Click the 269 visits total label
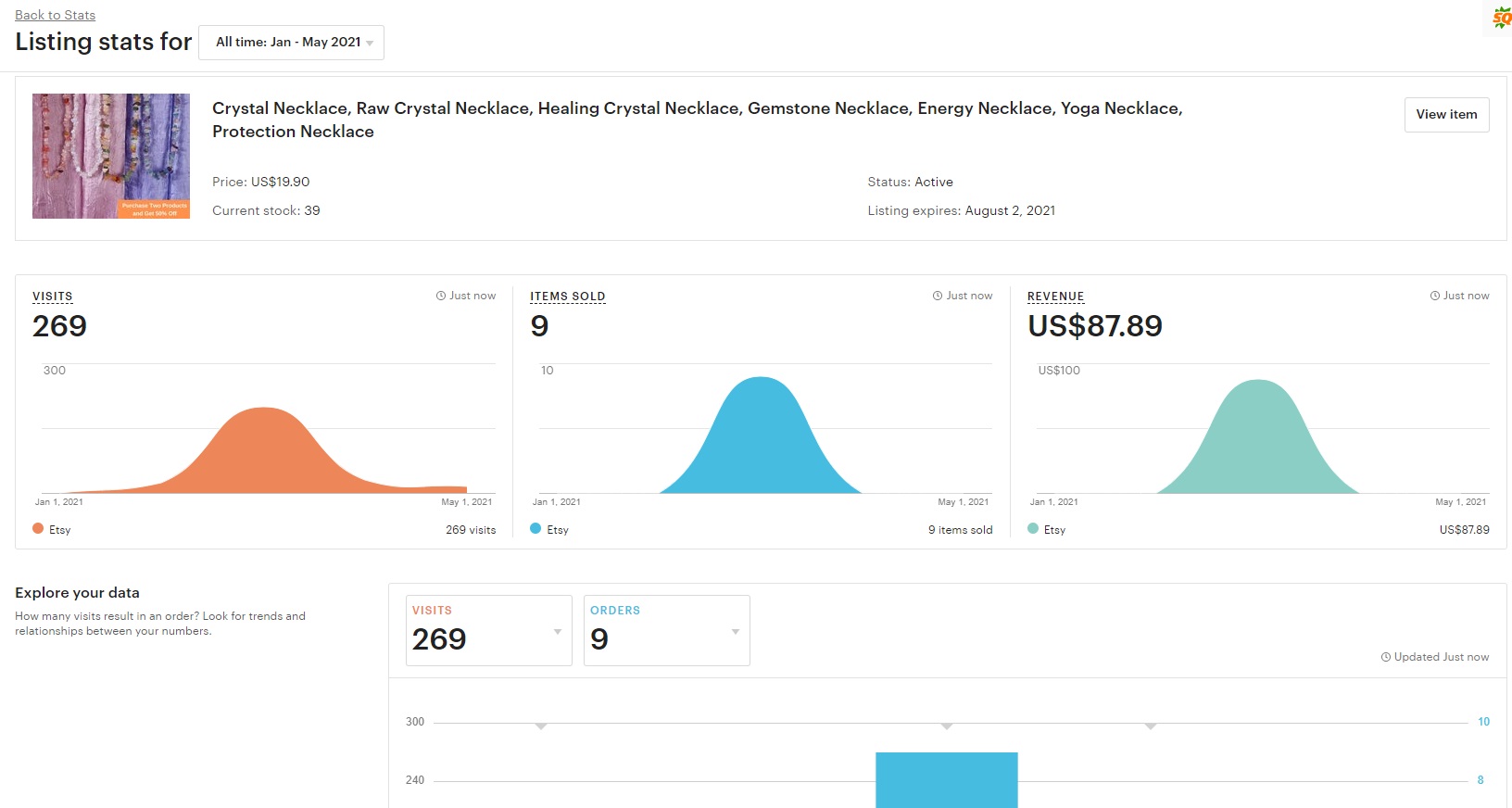The image size is (1512, 808). point(471,530)
